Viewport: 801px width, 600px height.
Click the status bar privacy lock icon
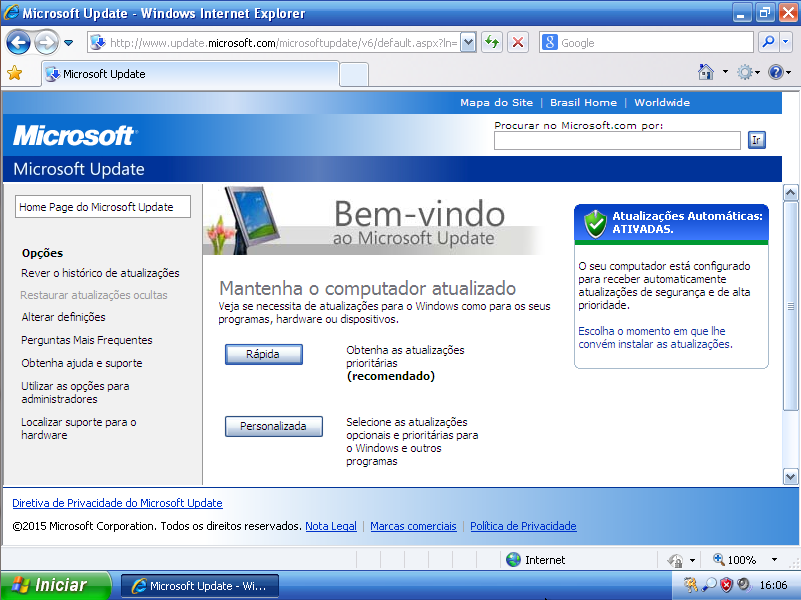coord(675,560)
